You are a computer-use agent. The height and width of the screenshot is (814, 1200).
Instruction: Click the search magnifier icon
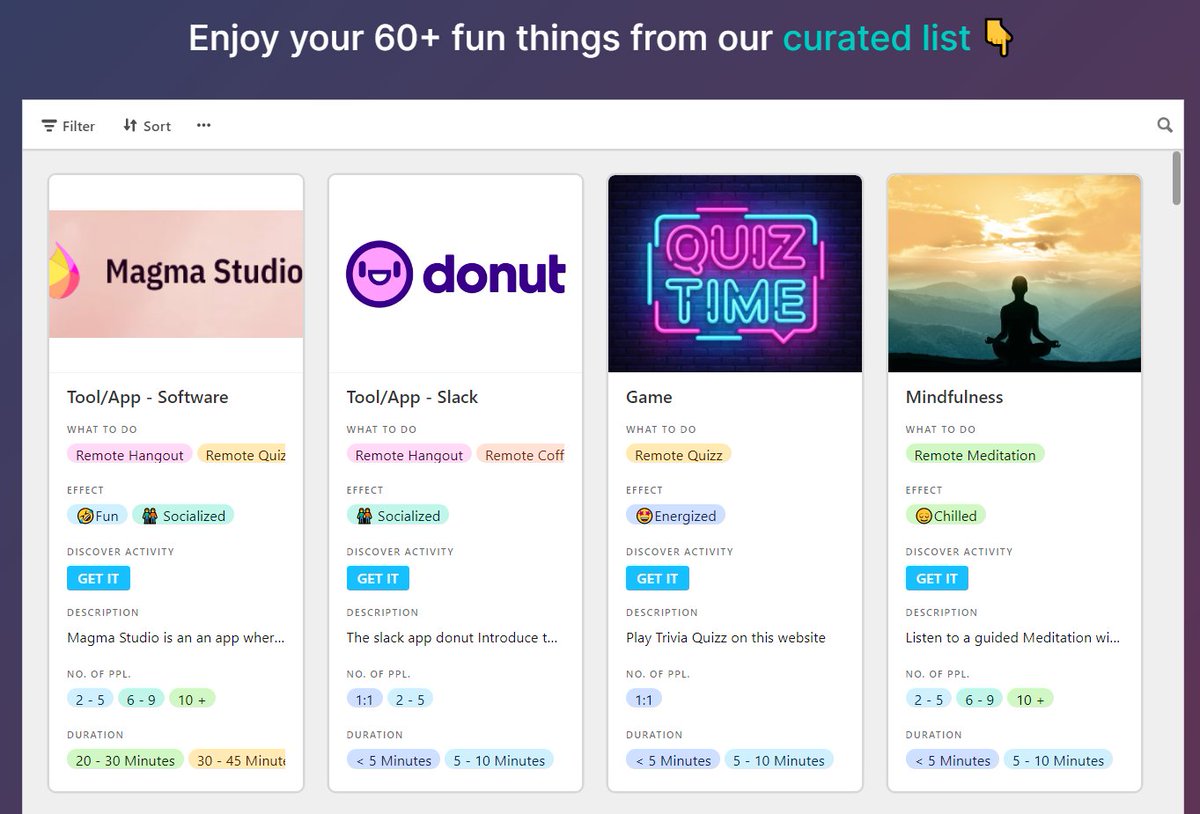pyautogui.click(x=1165, y=125)
